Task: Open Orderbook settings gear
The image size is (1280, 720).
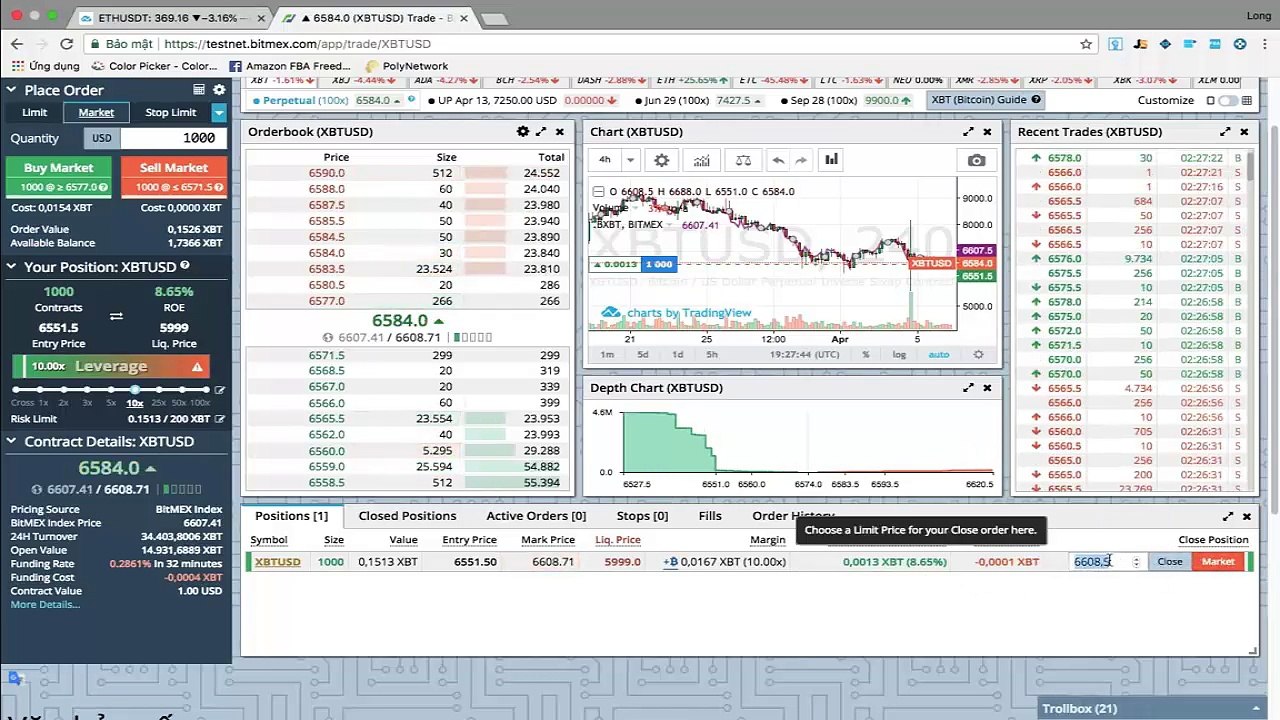Action: click(522, 132)
